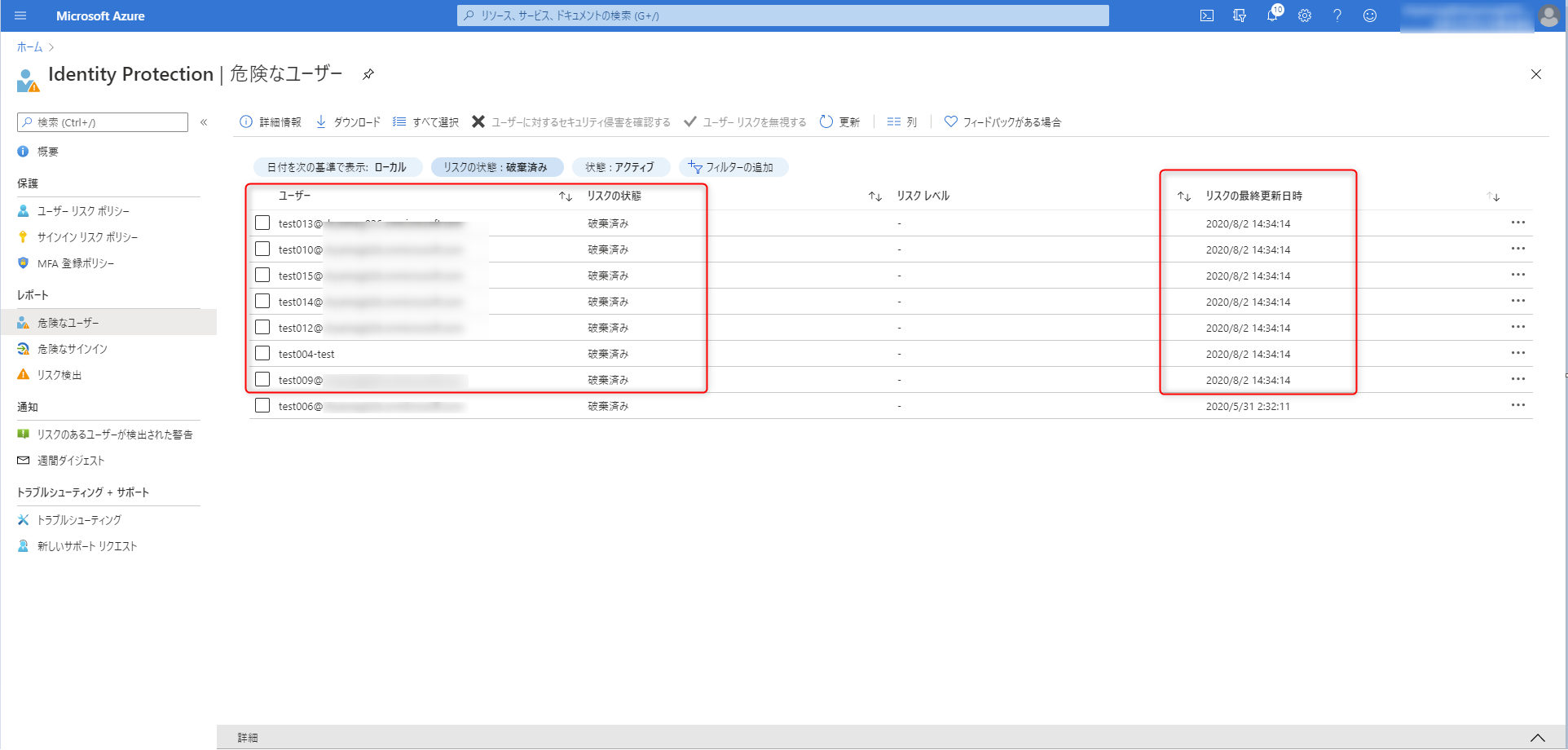Check the box for user test014
The image size is (1568, 750).
(x=262, y=301)
